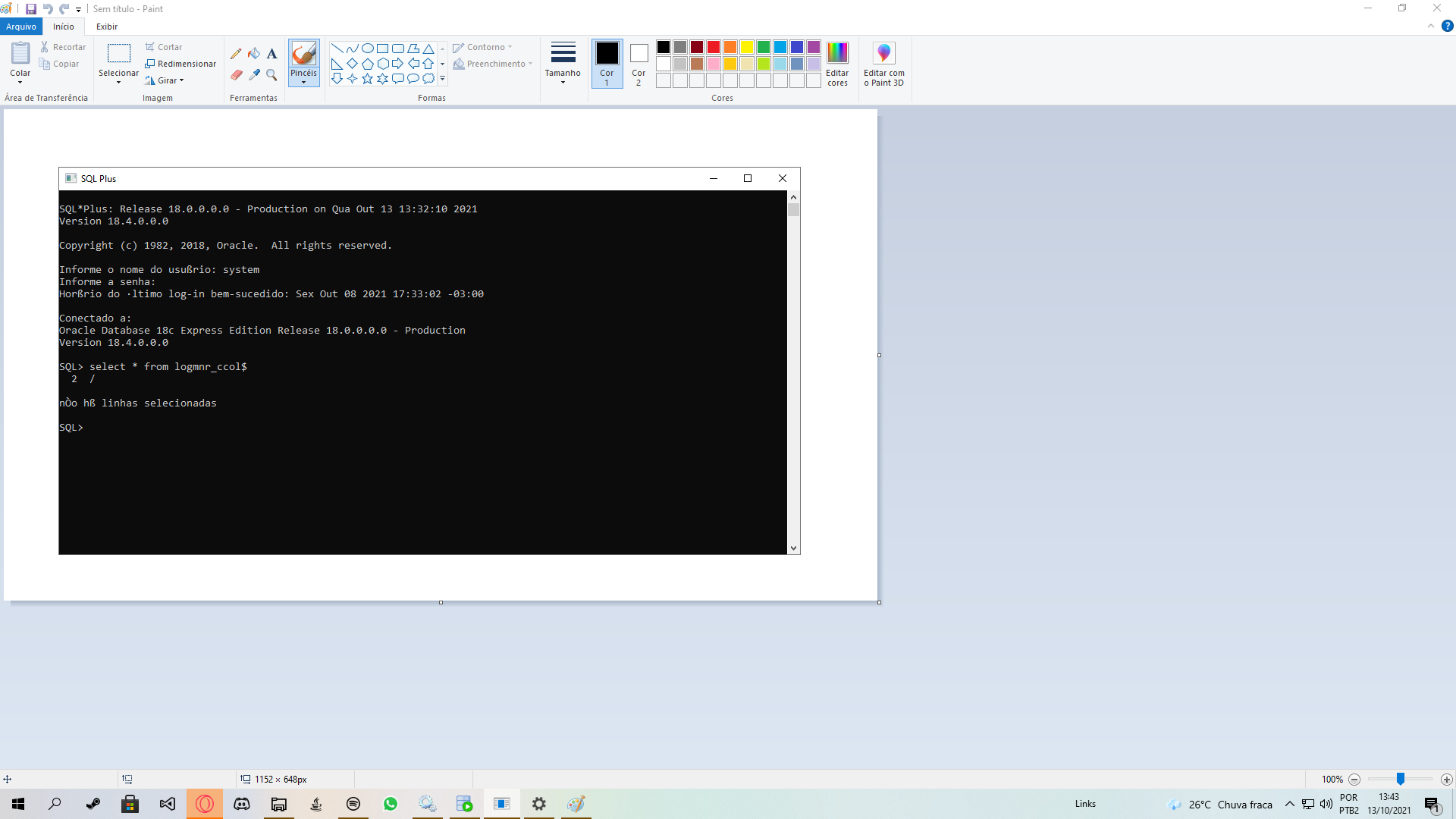This screenshot has height=819, width=1456.
Task: Click the Undo icon in title bar
Action: point(48,9)
